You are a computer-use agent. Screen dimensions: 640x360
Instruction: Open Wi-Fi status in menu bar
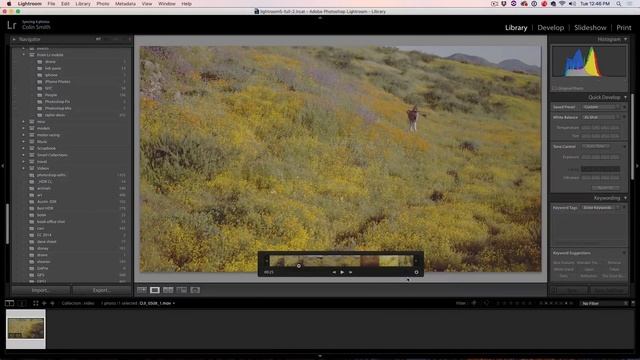562,4
